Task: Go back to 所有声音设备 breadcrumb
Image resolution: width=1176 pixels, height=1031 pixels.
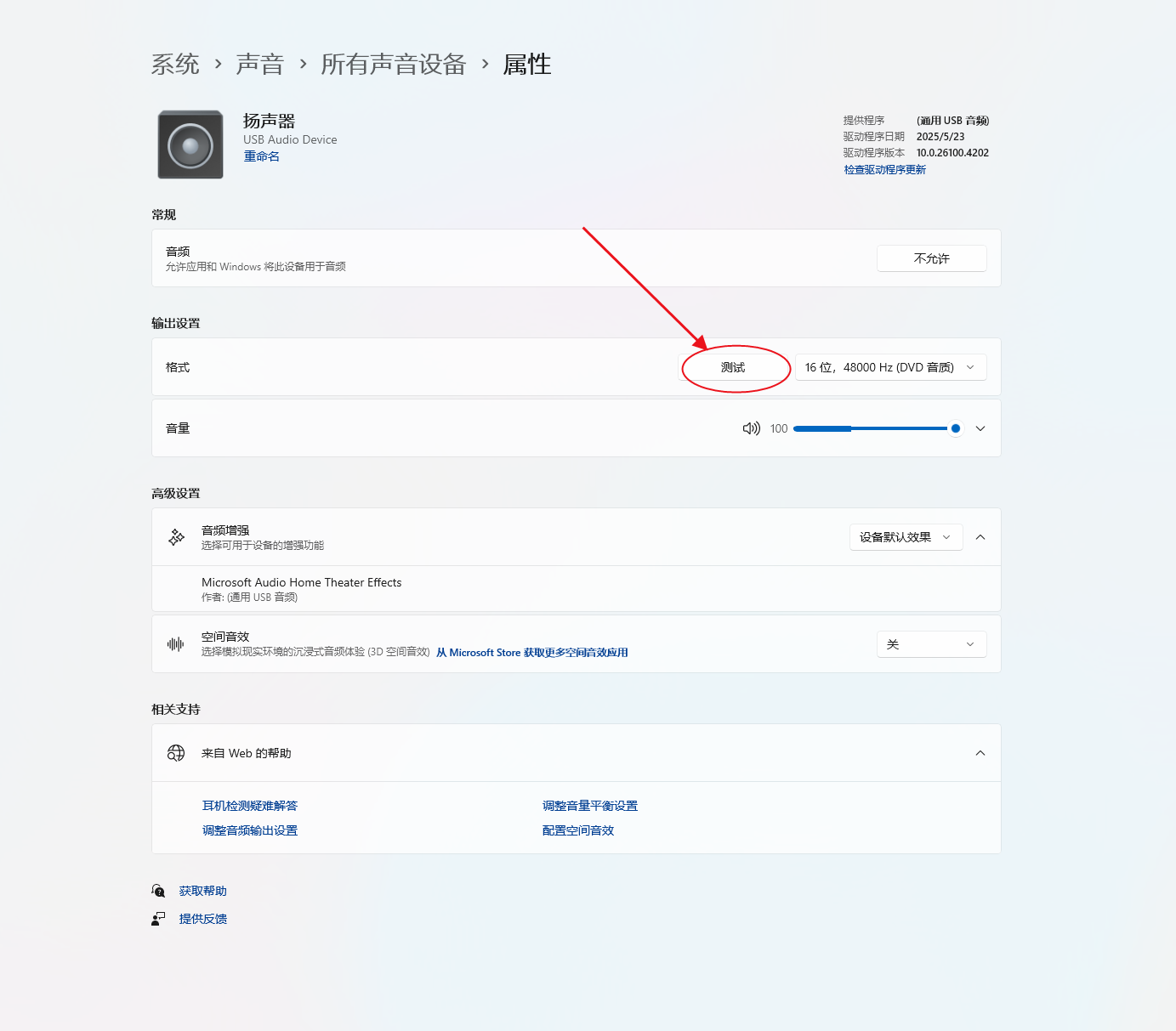Action: 393,64
